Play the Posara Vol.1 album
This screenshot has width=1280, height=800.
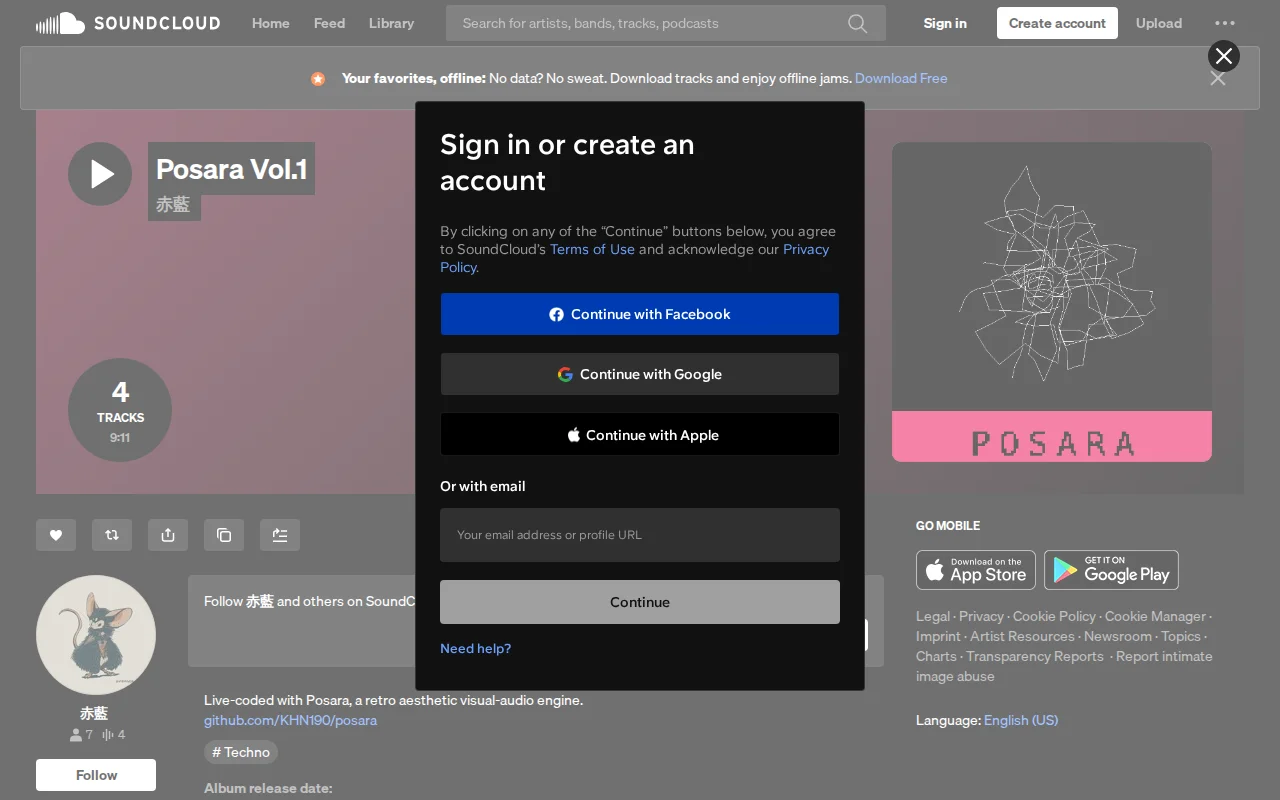[x=100, y=174]
